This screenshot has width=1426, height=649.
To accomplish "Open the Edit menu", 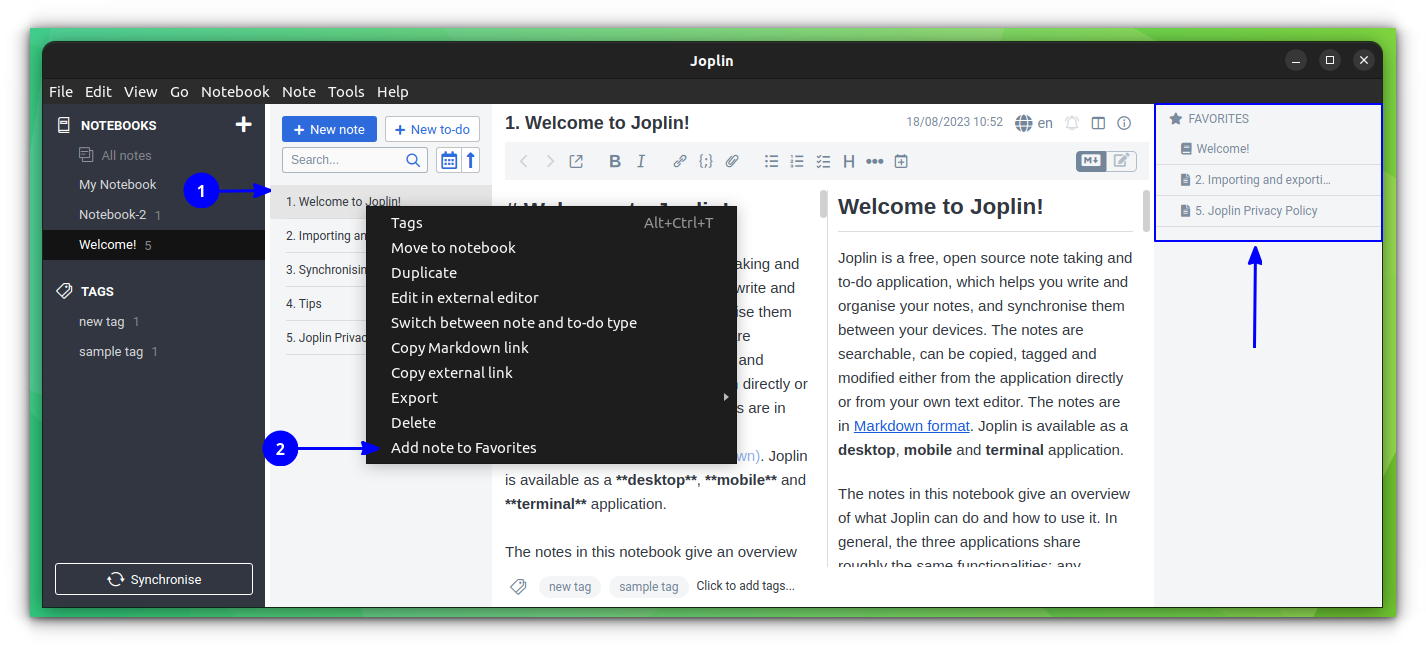I will pyautogui.click(x=98, y=91).
